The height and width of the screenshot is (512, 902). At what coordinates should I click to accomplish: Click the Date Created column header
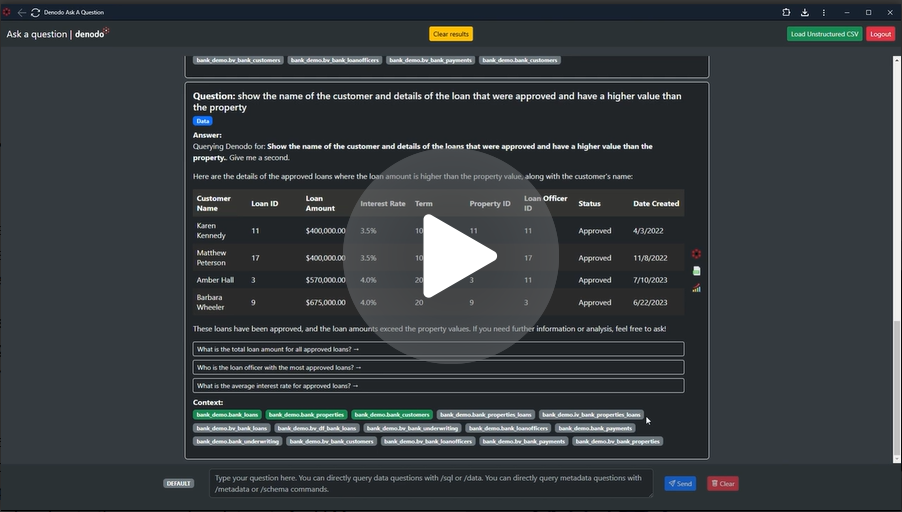(656, 204)
